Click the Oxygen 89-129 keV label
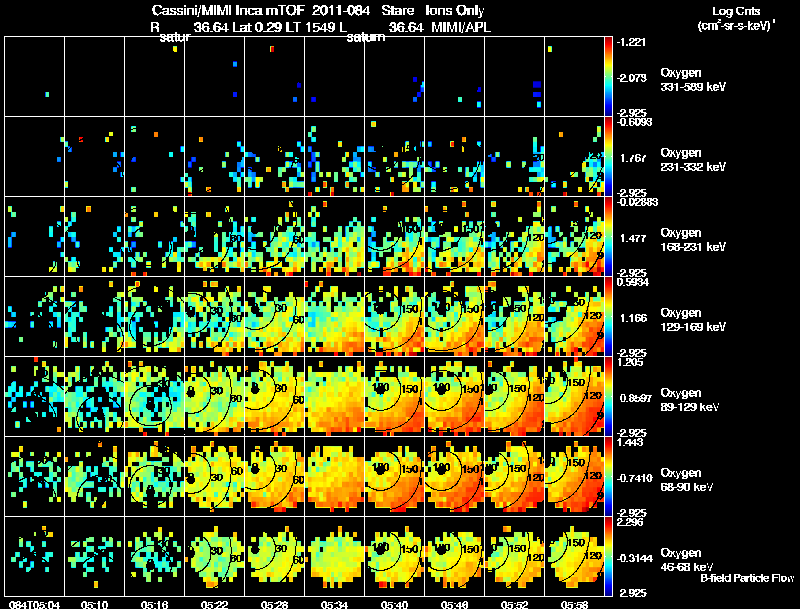The height and width of the screenshot is (609, 800). 690,400
